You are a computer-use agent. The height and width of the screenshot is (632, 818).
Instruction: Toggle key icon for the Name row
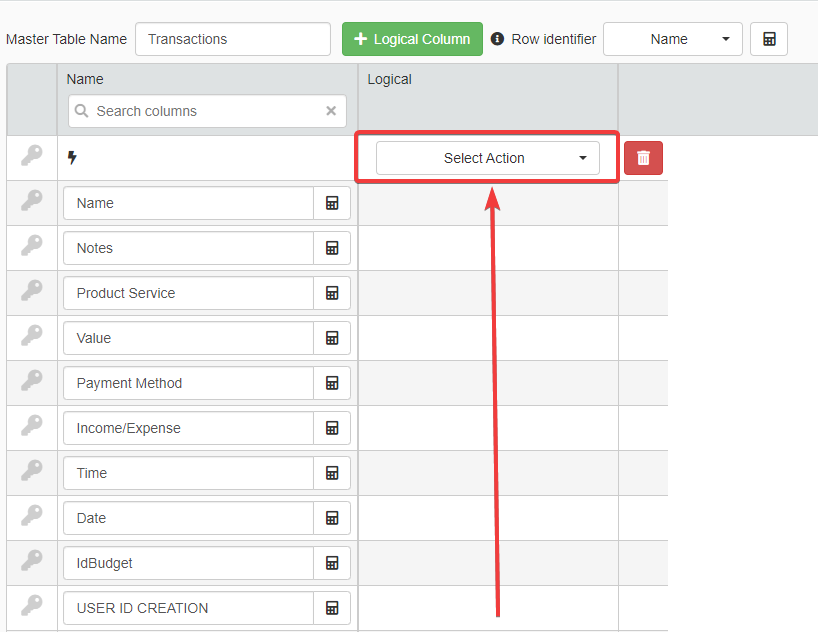[x=32, y=201]
